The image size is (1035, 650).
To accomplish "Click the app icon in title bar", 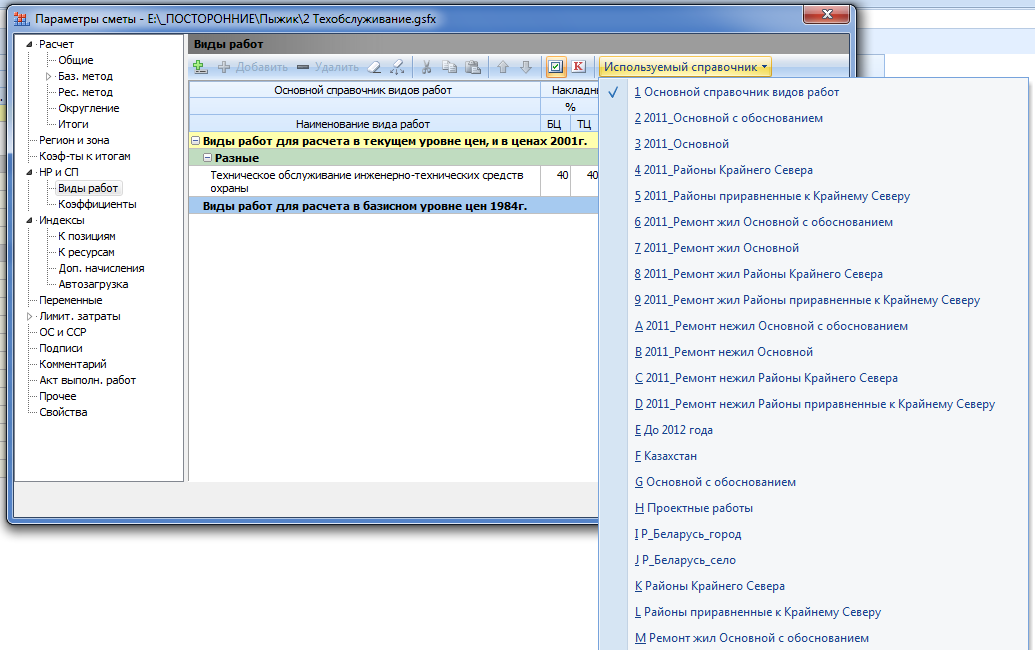I will (22, 19).
